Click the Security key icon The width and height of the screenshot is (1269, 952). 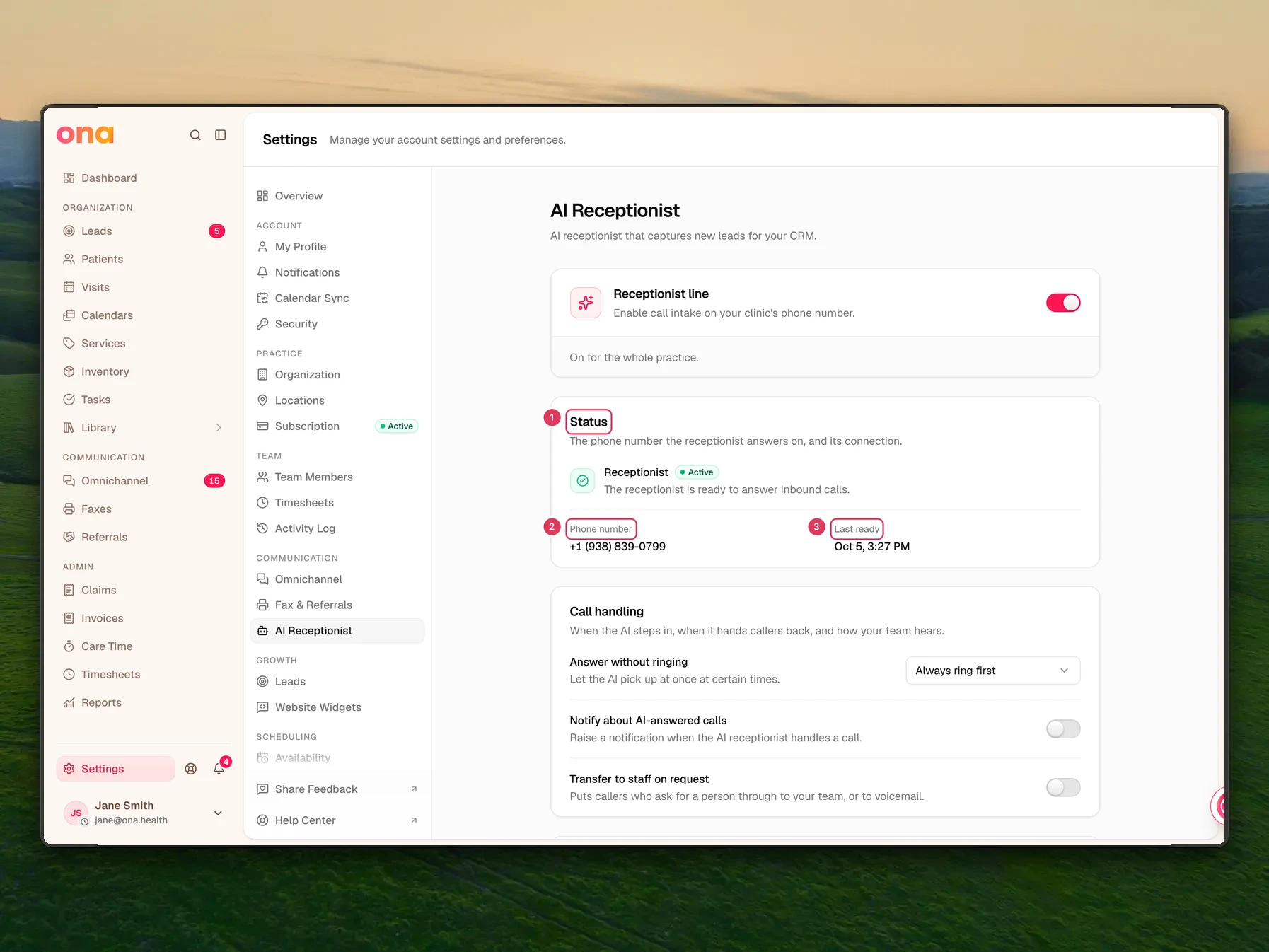pyautogui.click(x=262, y=324)
